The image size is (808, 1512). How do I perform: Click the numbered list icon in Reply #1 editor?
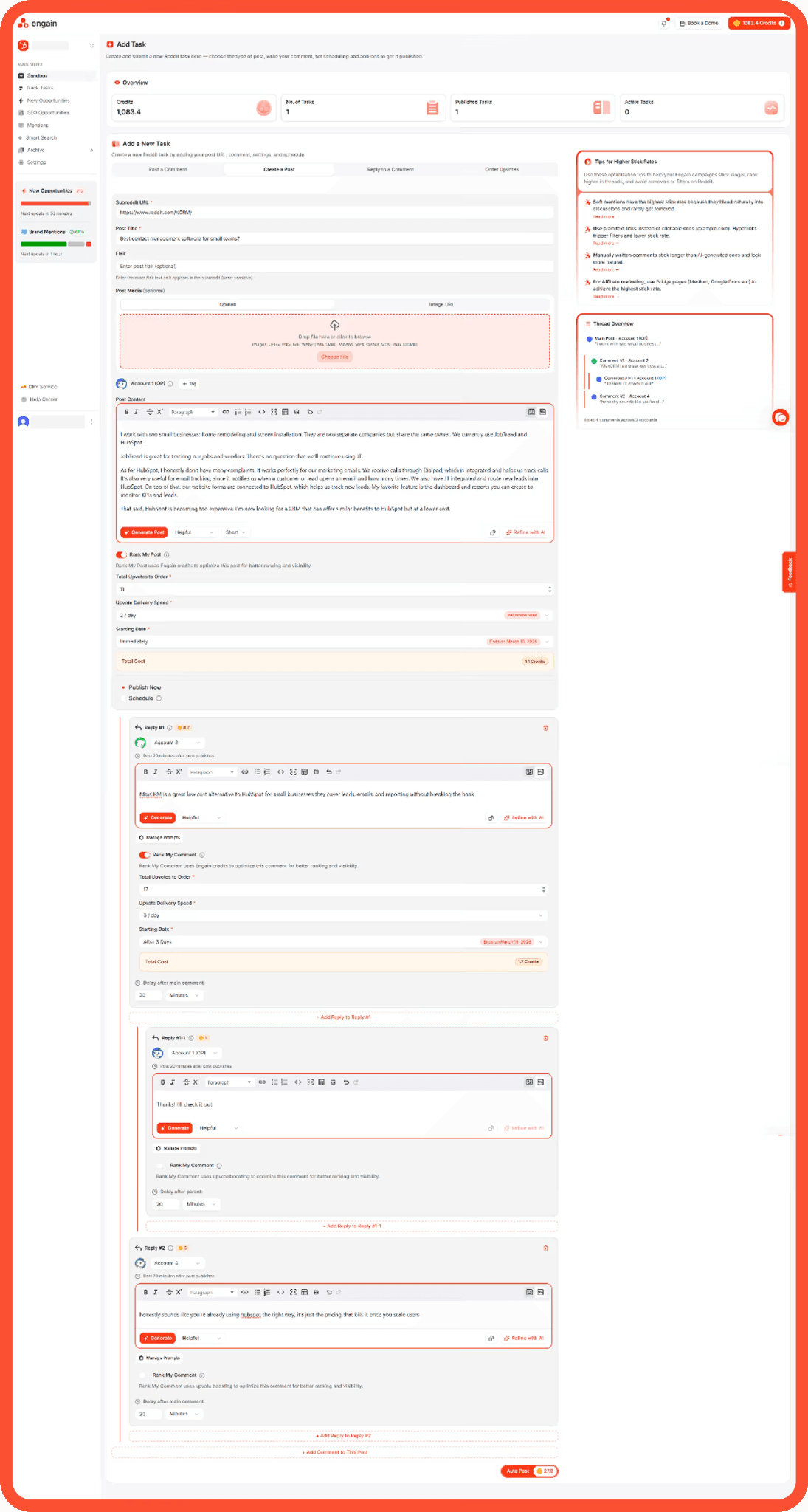[266, 772]
